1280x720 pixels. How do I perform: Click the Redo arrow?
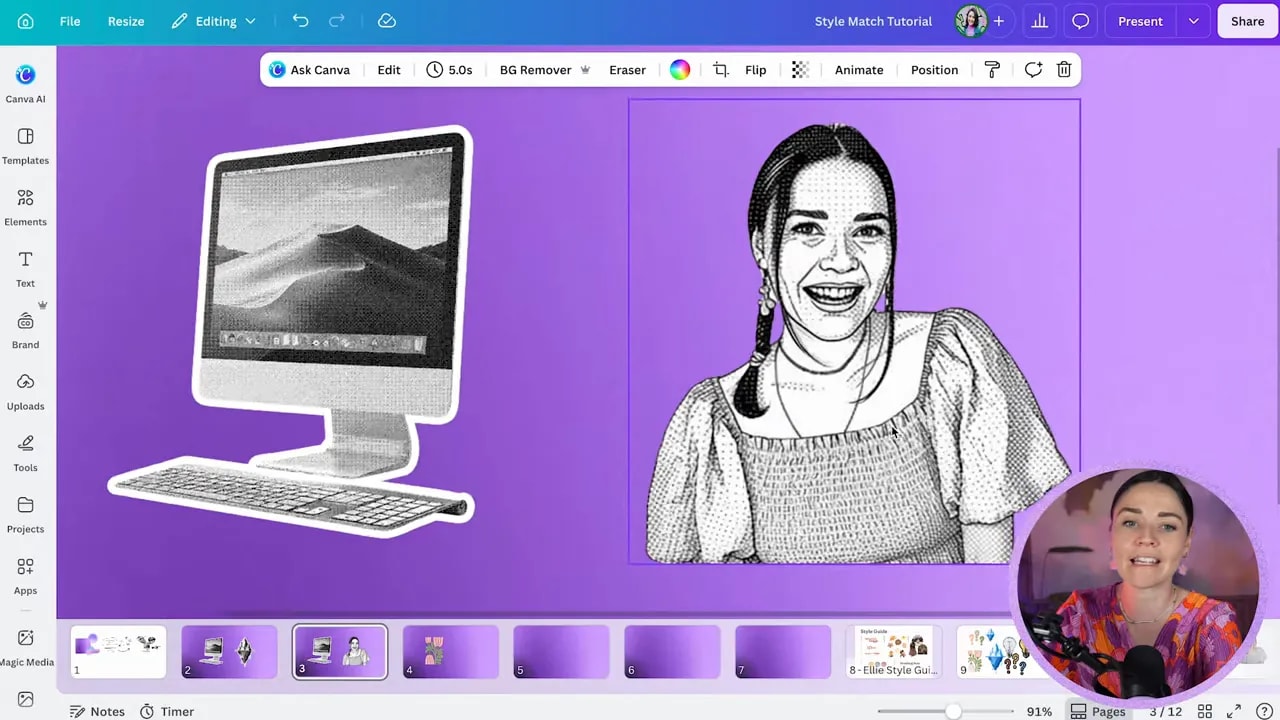tap(337, 21)
